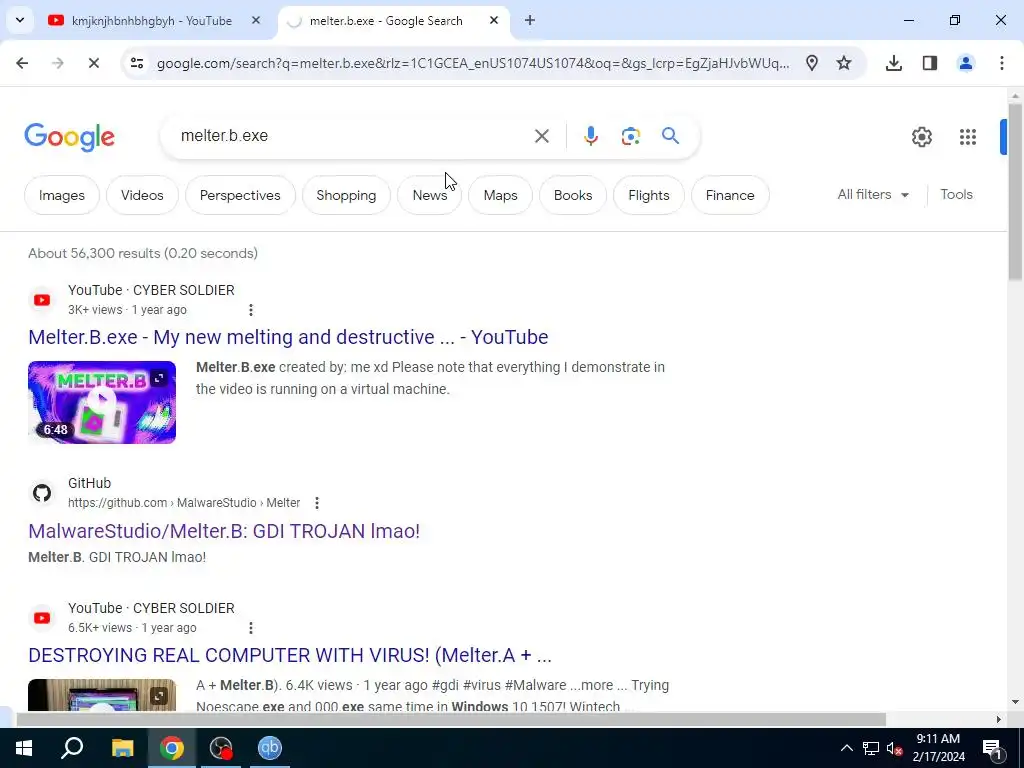This screenshot has height=768, width=1024.
Task: Open site information icon in address bar
Action: (137, 63)
